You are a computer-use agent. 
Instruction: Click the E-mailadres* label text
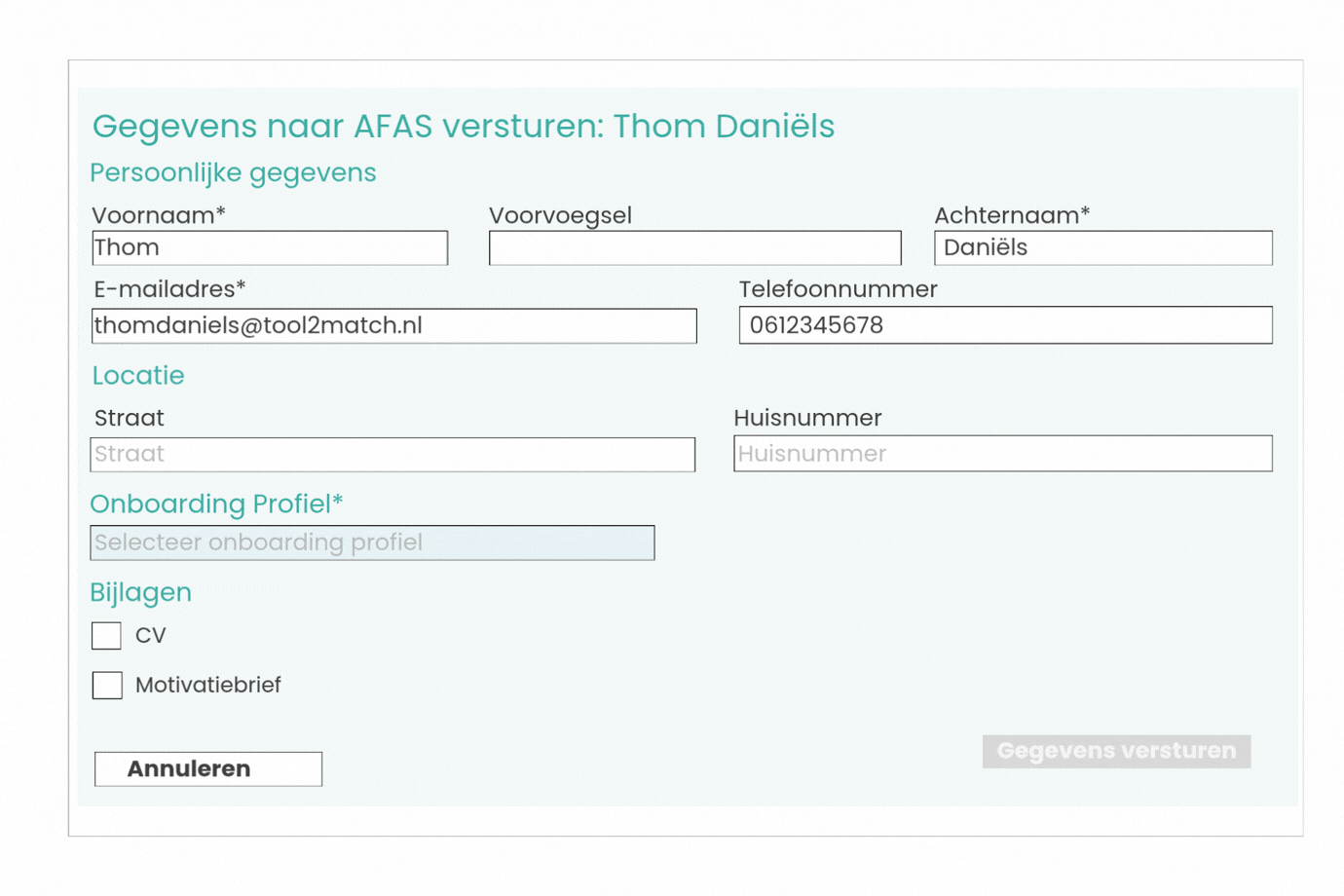click(x=169, y=289)
